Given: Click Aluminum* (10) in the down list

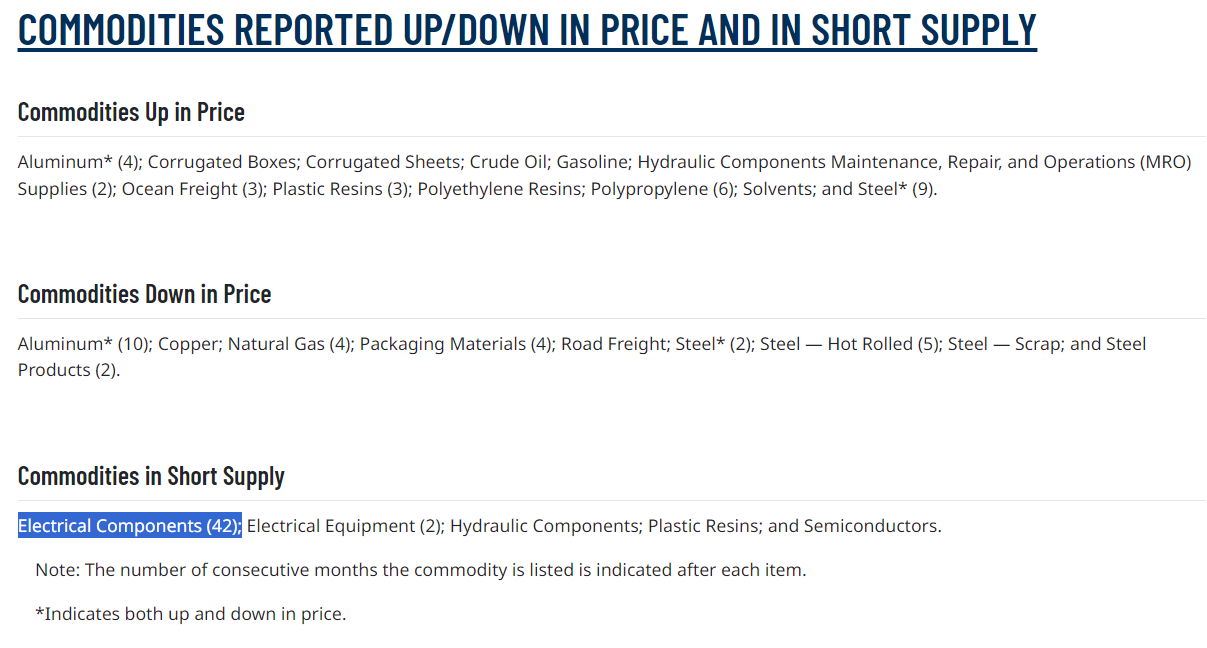Looking at the screenshot, I should click(83, 344).
